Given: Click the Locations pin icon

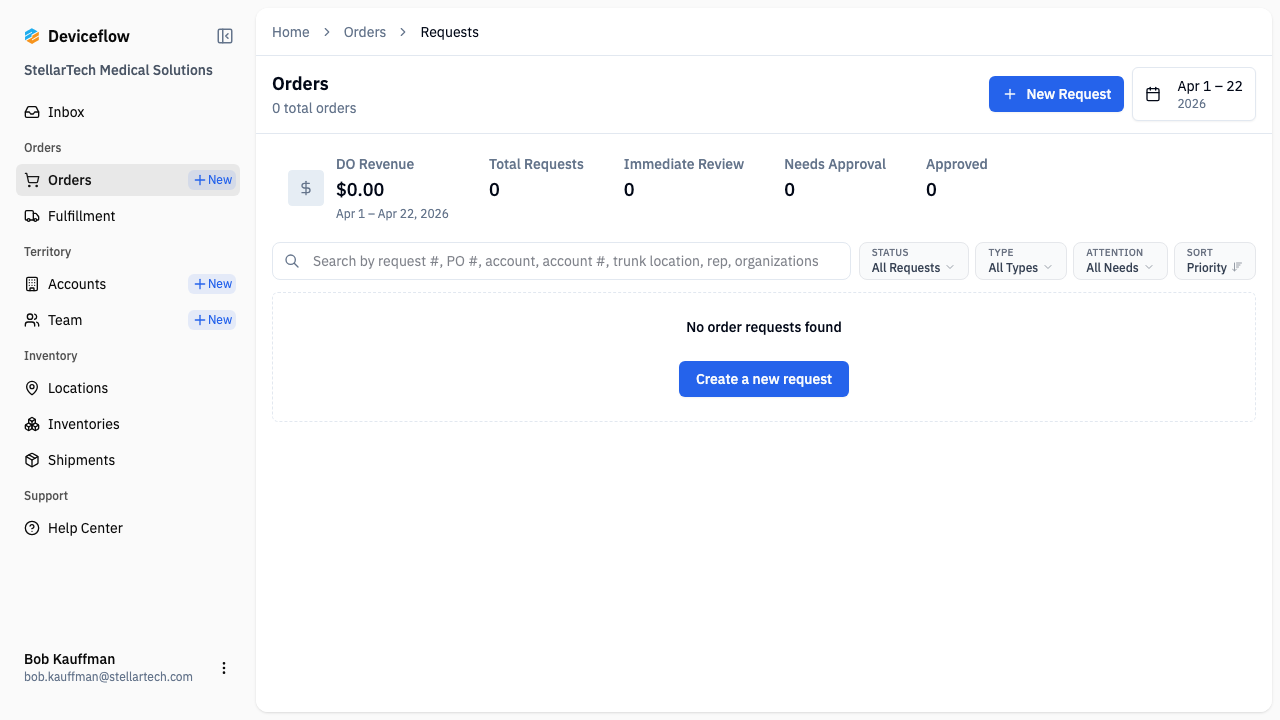Looking at the screenshot, I should click(32, 388).
